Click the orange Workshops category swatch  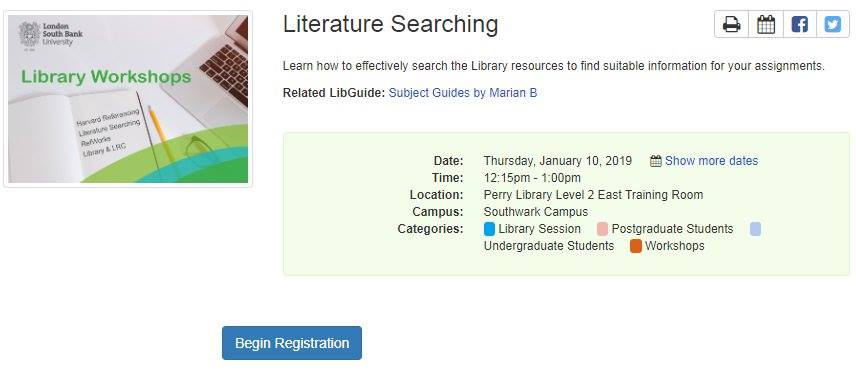(635, 246)
